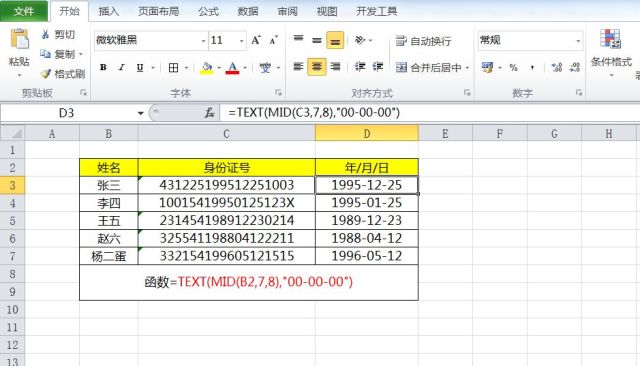This screenshot has width=640, height=366.
Task: Decrease font size with small A icon
Action: click(273, 40)
